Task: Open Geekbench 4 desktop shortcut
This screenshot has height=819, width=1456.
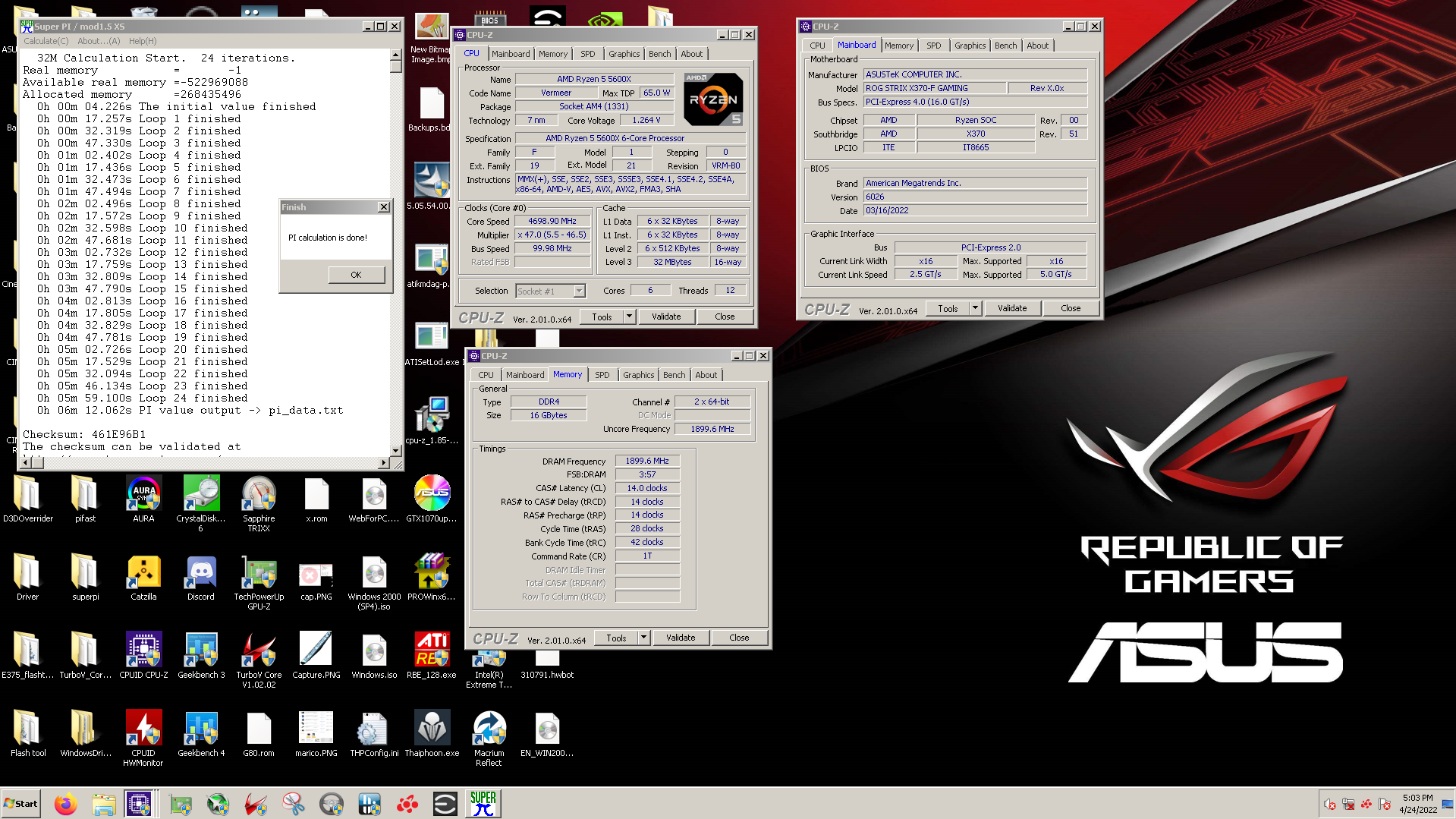Action: (201, 734)
